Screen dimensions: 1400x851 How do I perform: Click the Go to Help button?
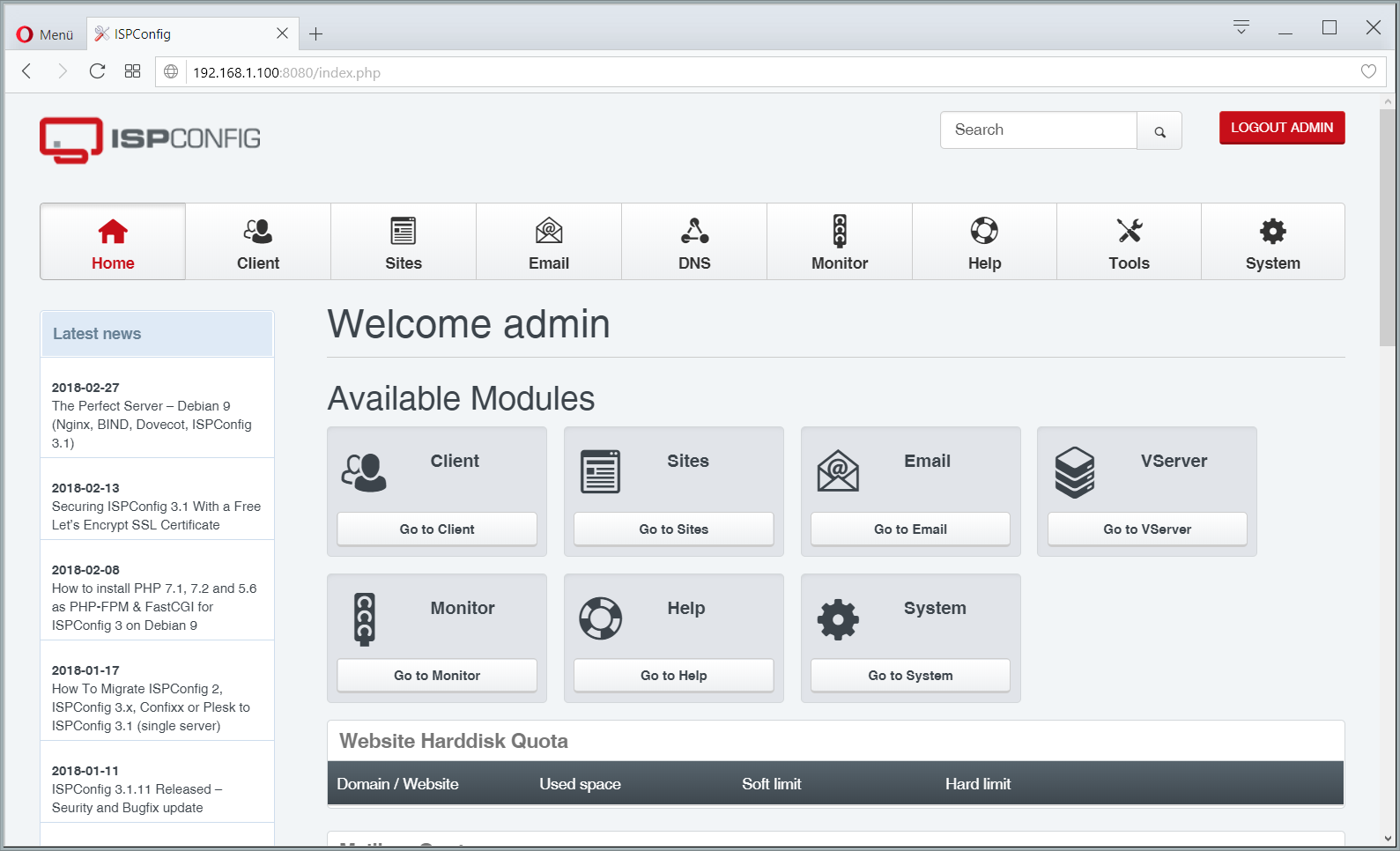pyautogui.click(x=674, y=675)
